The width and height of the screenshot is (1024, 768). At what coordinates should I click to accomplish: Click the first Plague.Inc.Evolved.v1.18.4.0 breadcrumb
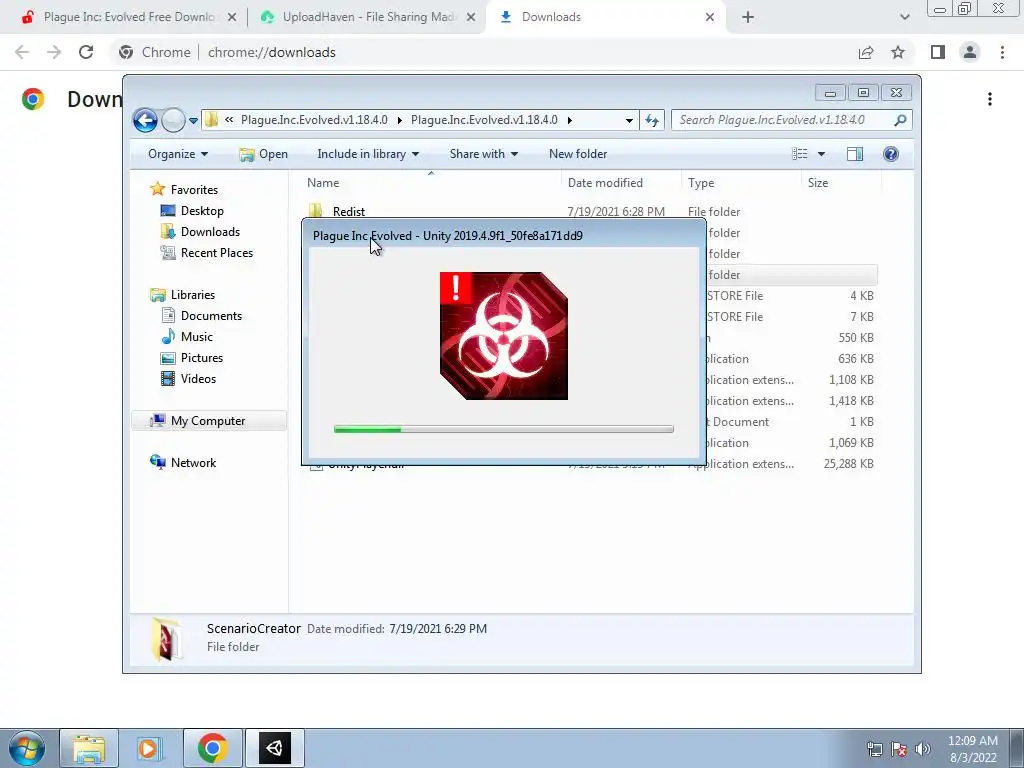[314, 120]
